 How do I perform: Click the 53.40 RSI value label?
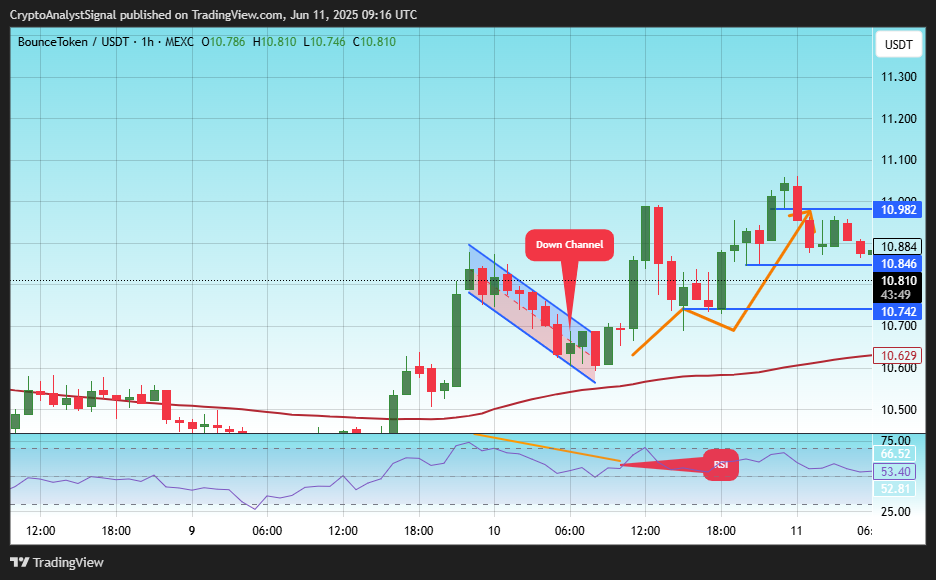[x=895, y=472]
